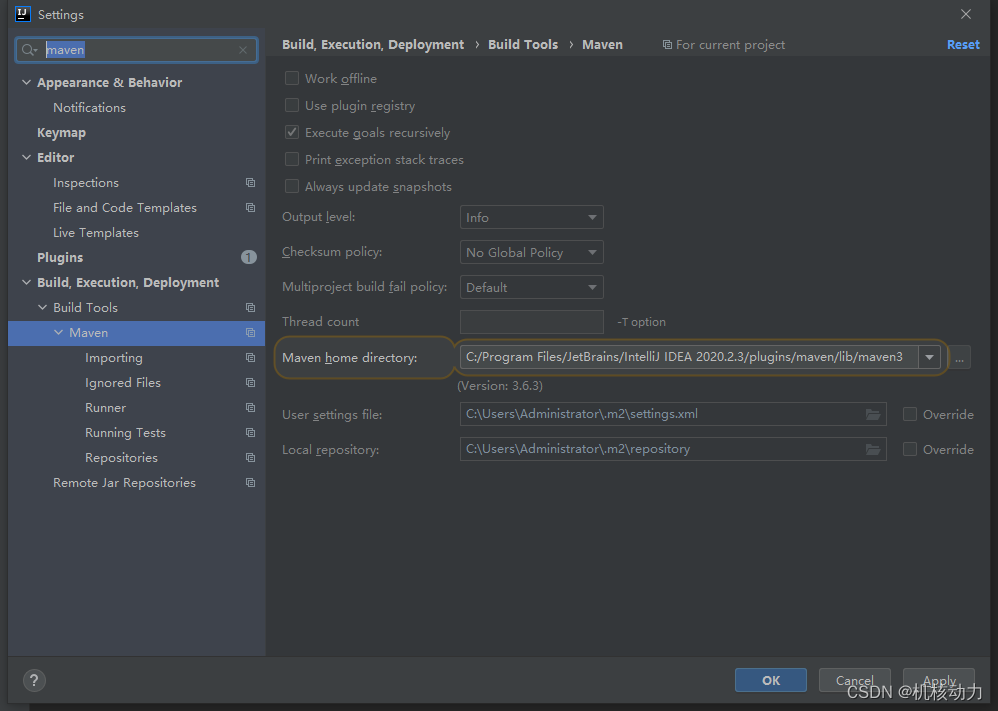Open Maven home directory dropdown arrow

929,357
